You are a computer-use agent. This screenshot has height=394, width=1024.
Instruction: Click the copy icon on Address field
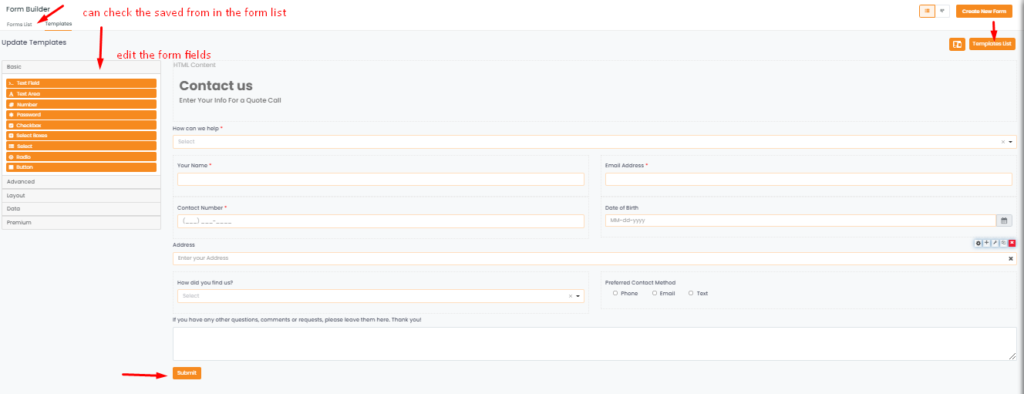[1004, 243]
